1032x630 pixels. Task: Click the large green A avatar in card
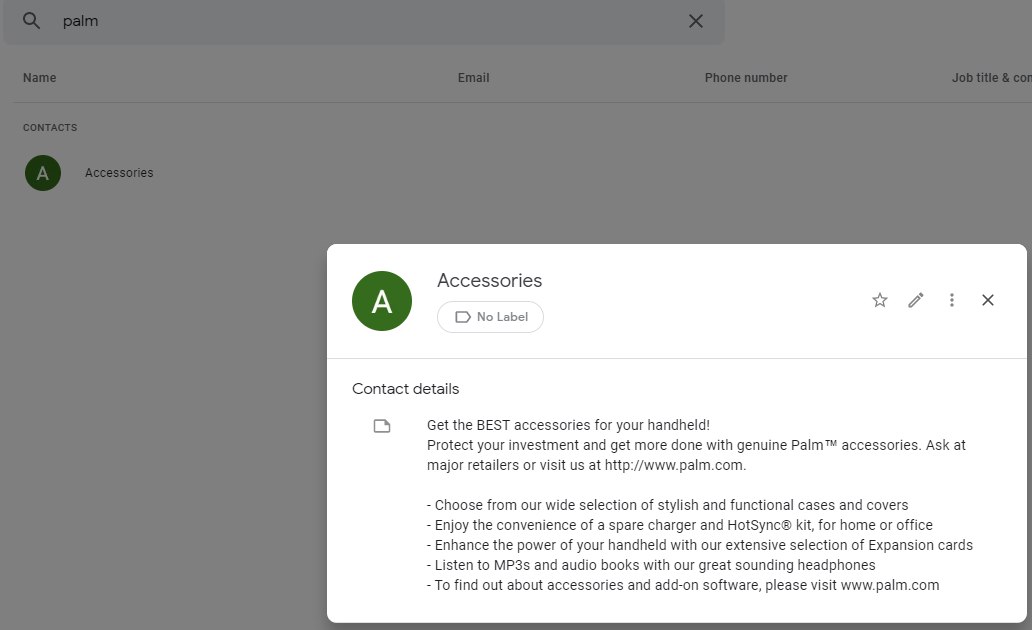click(382, 301)
